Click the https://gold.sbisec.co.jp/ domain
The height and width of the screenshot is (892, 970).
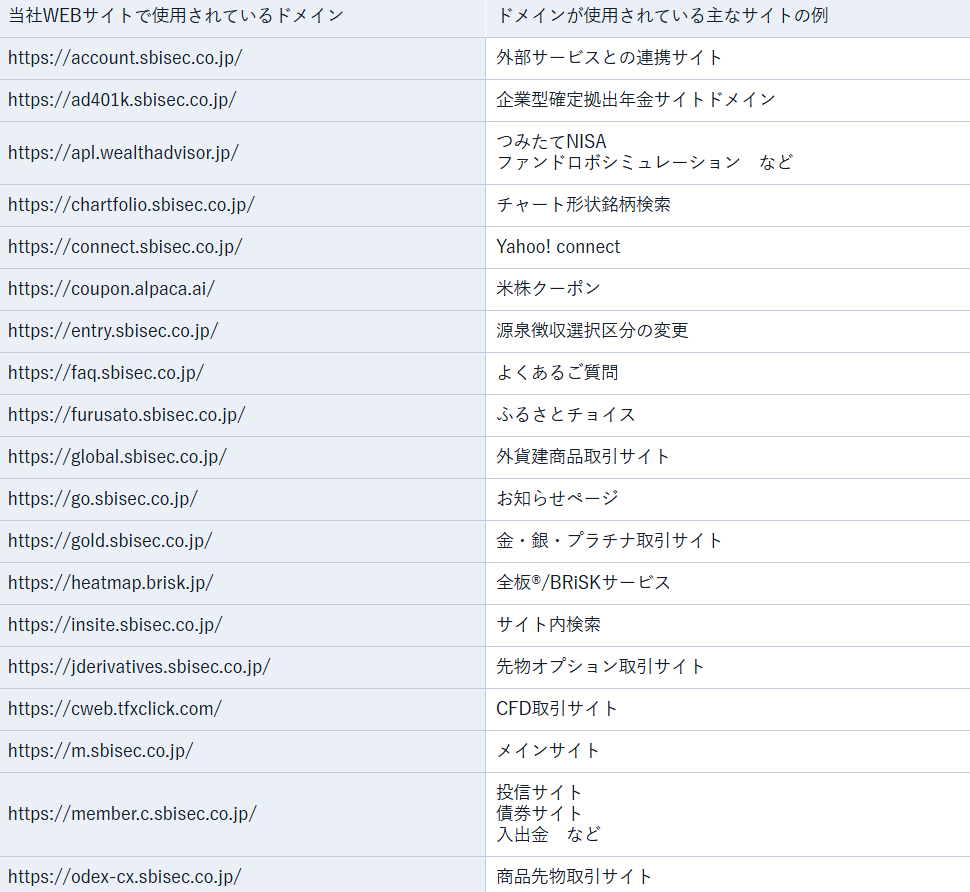coord(110,541)
